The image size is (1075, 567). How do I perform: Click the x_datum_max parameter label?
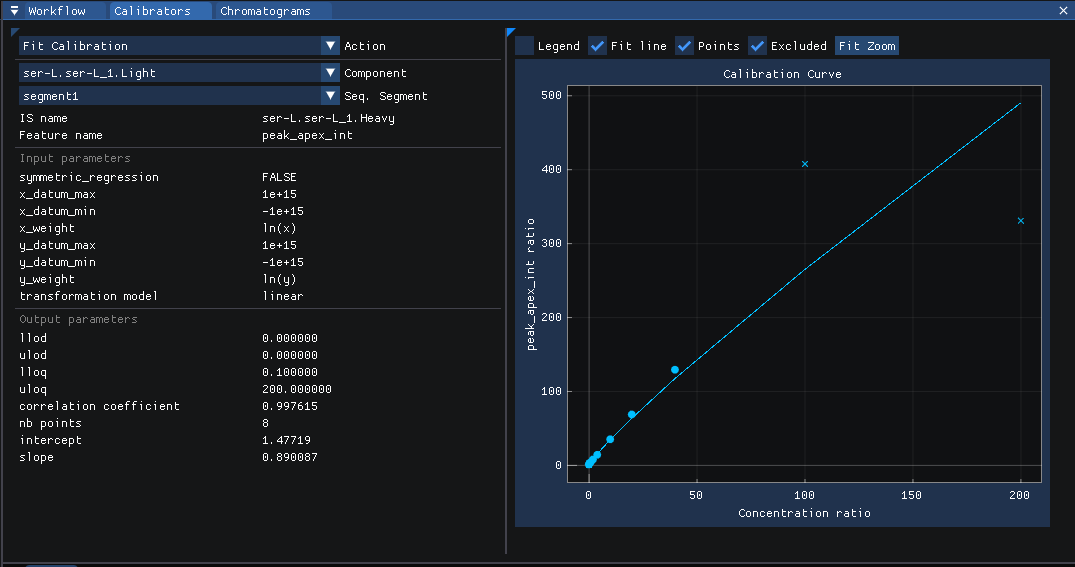click(x=58, y=194)
